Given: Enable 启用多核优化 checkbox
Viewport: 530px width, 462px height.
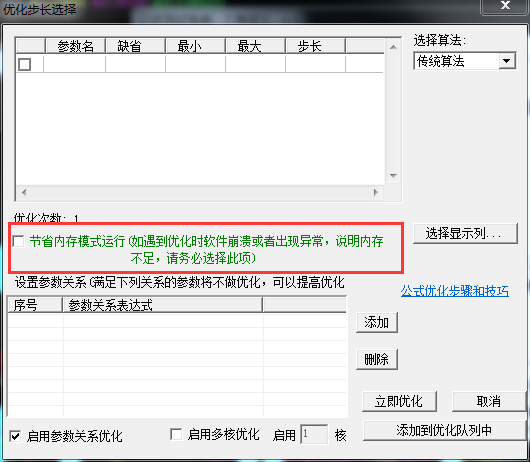Looking at the screenshot, I should pyautogui.click(x=176, y=434).
